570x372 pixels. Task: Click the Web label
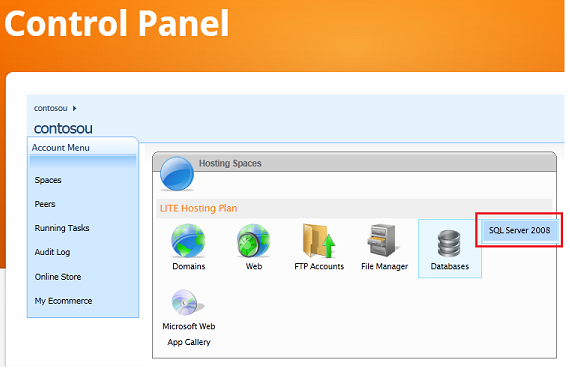[254, 267]
